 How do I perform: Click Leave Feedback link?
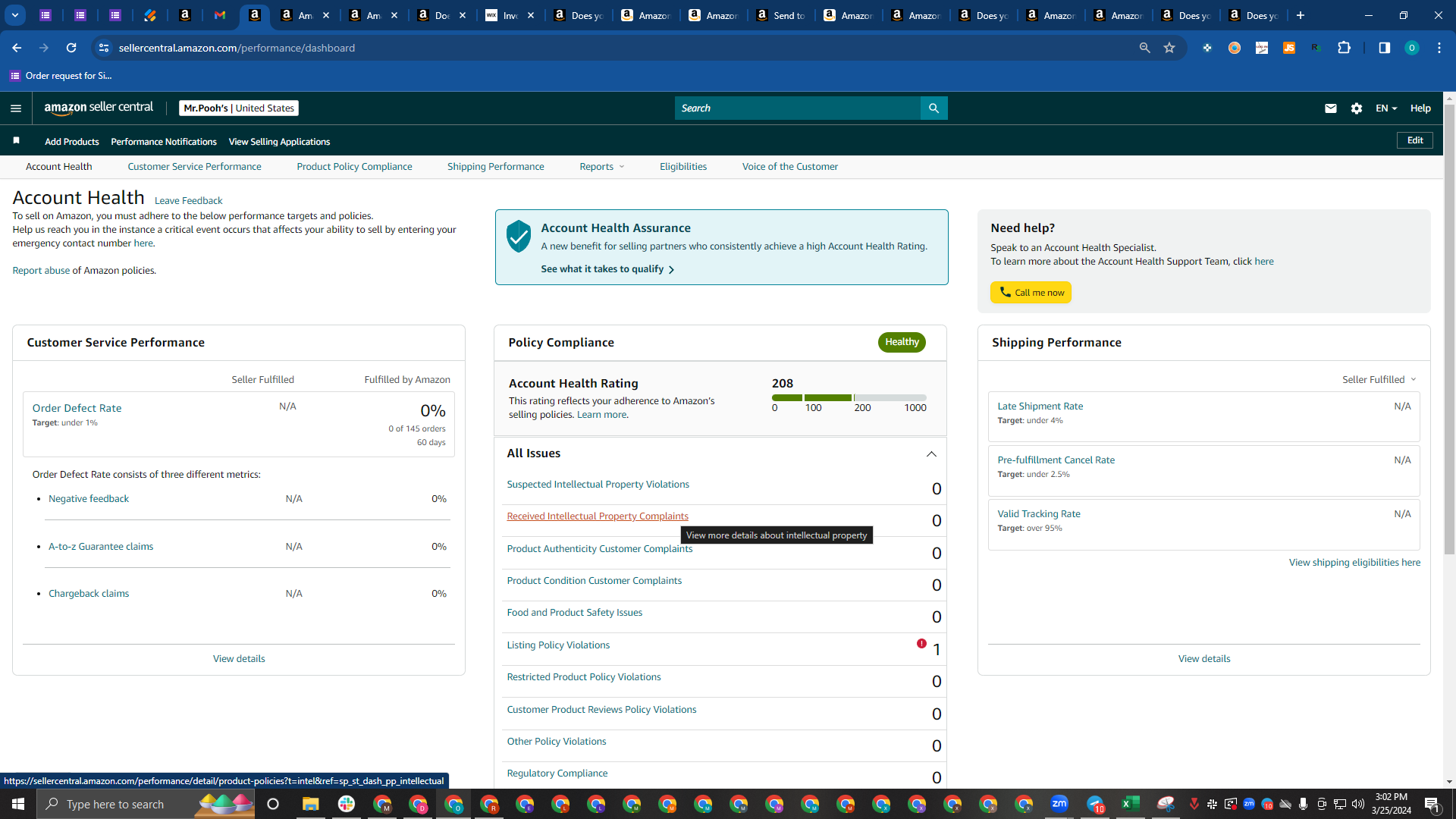pos(188,201)
